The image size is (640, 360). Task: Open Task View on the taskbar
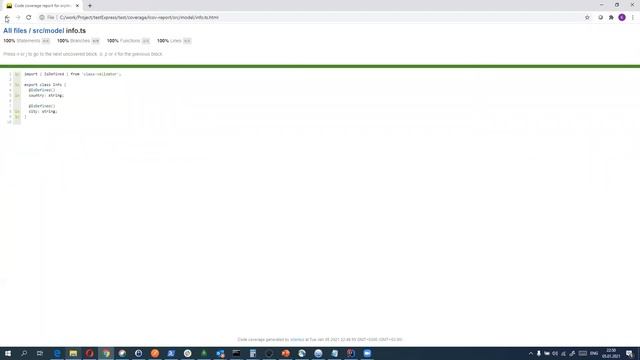(40, 353)
